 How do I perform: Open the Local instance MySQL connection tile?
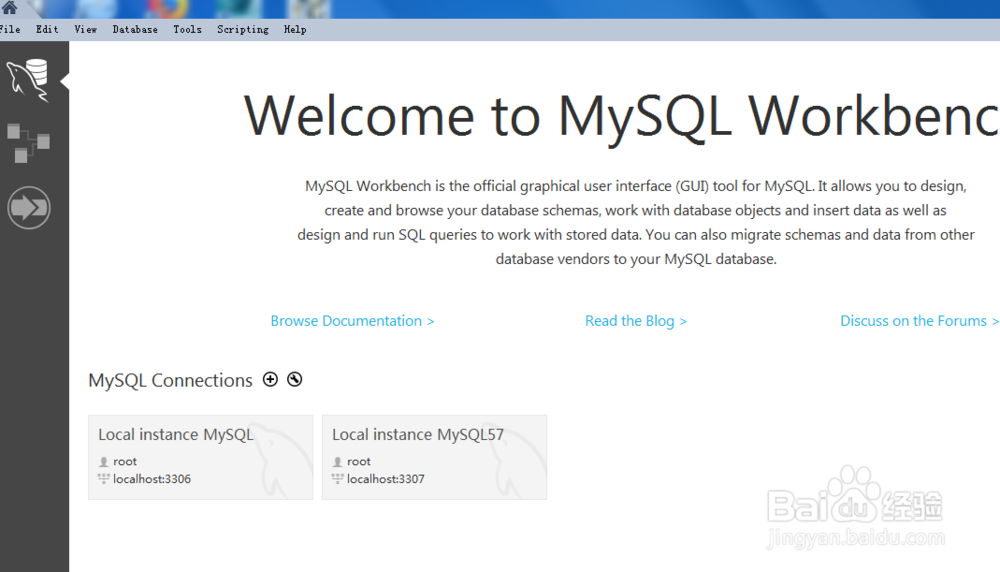[200, 457]
